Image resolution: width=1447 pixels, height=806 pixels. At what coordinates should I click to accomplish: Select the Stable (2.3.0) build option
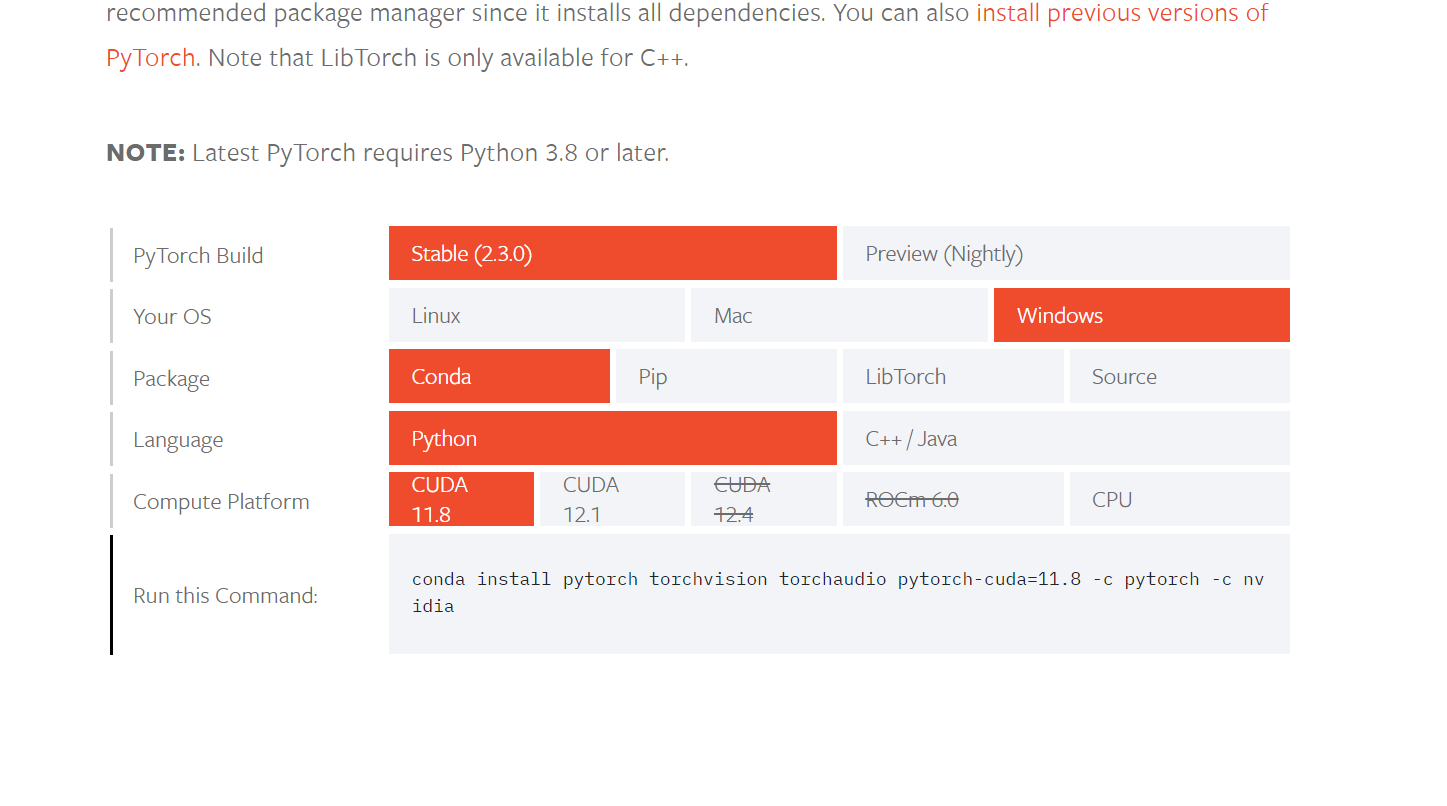point(612,253)
